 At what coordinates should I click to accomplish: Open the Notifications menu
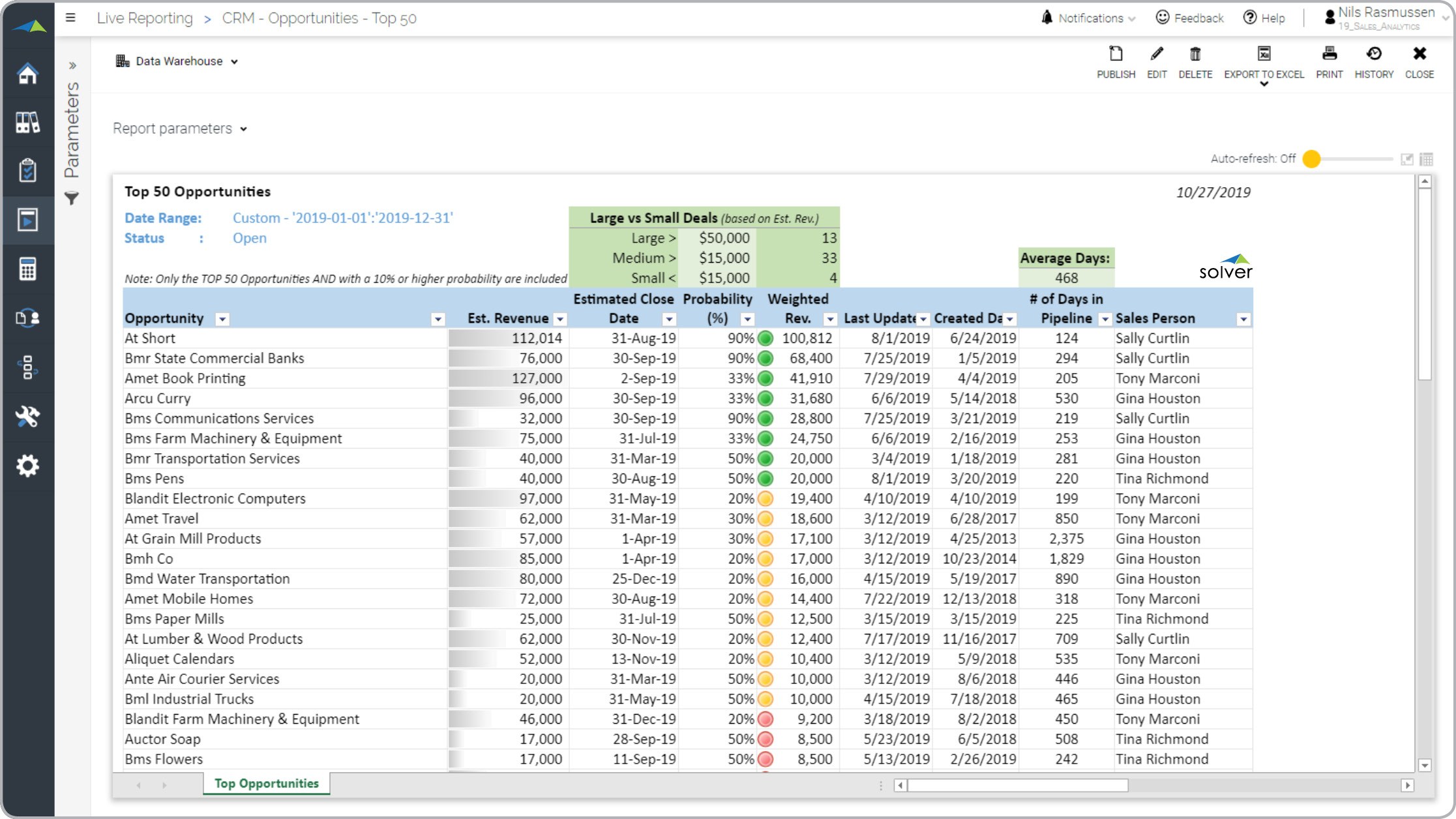1090,18
